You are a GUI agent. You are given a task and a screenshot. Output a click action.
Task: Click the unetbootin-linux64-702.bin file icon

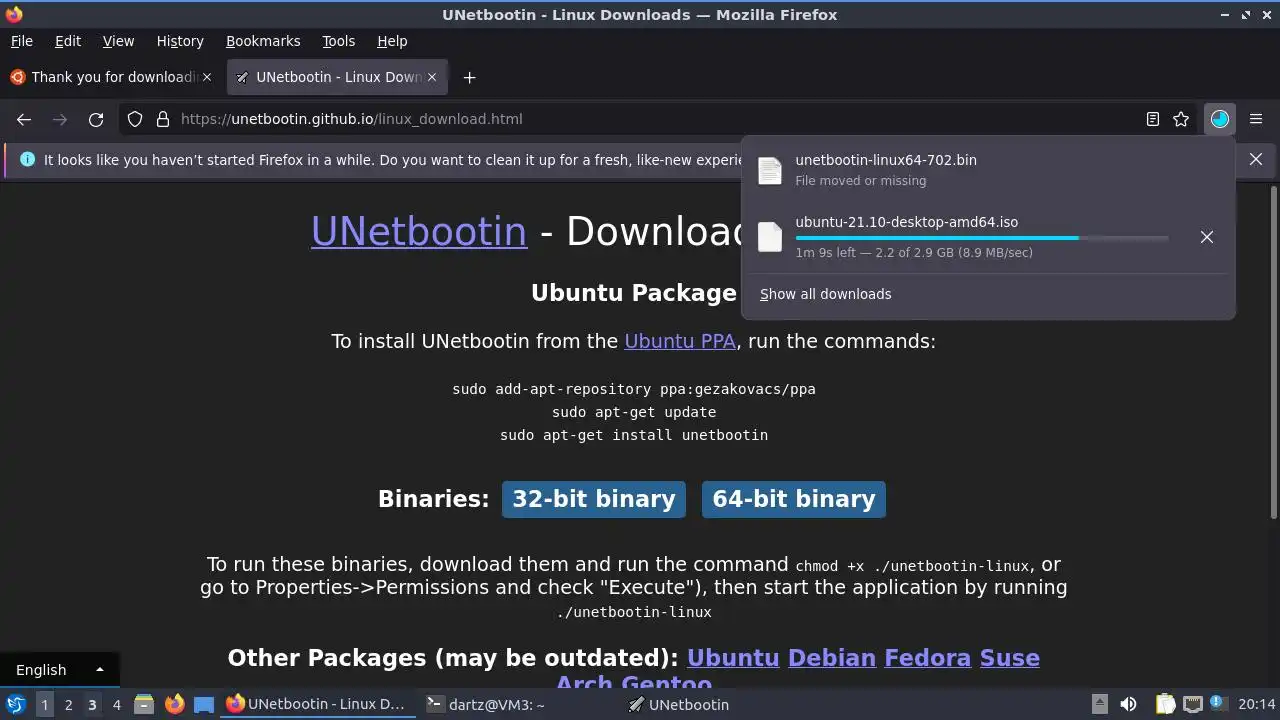770,171
